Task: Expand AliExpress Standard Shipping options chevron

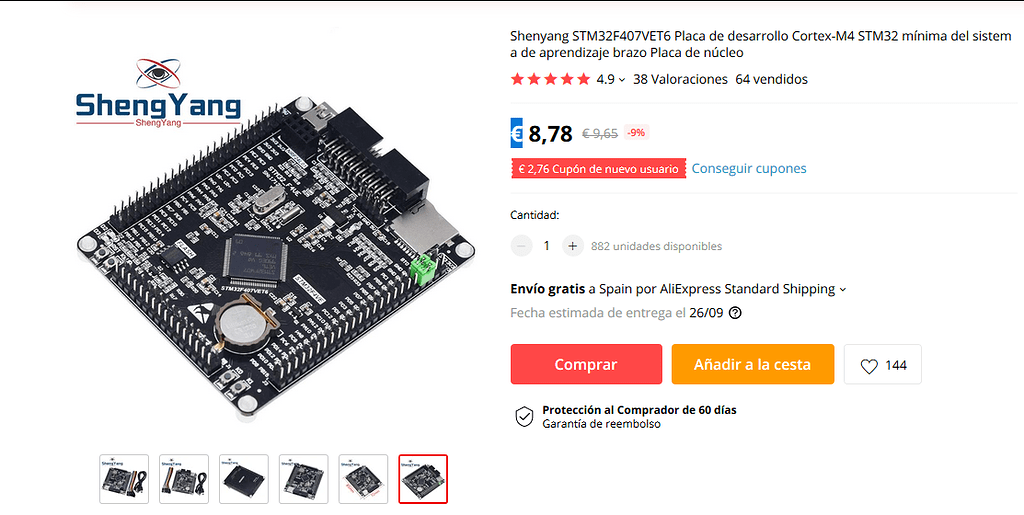Action: point(842,289)
